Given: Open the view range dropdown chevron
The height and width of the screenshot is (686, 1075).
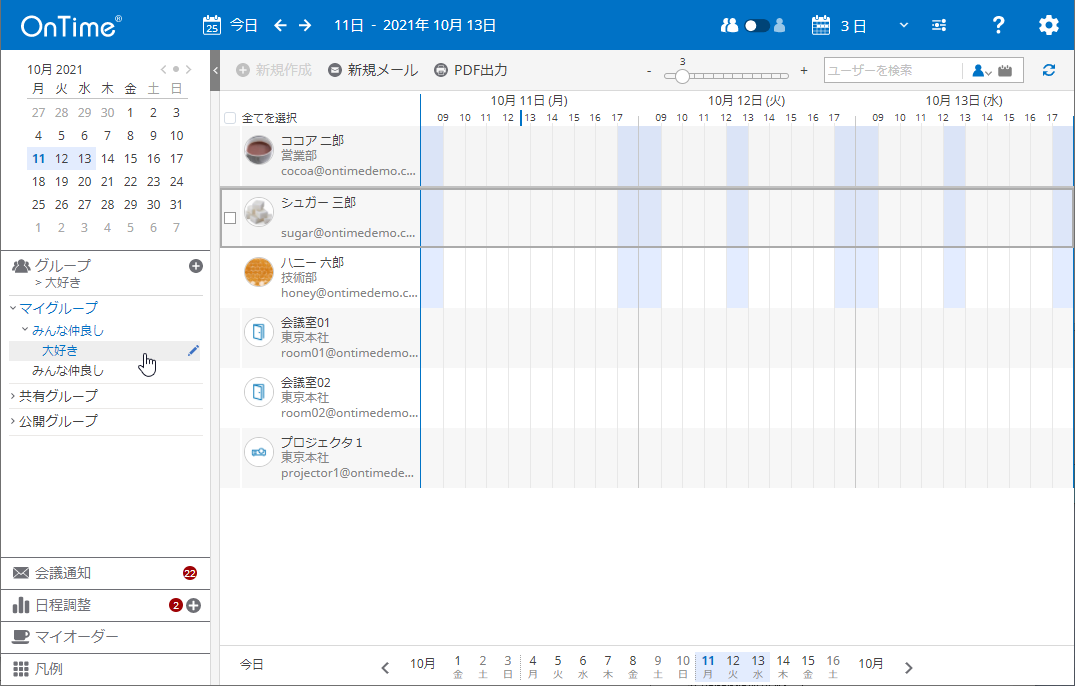Looking at the screenshot, I should coord(904,25).
